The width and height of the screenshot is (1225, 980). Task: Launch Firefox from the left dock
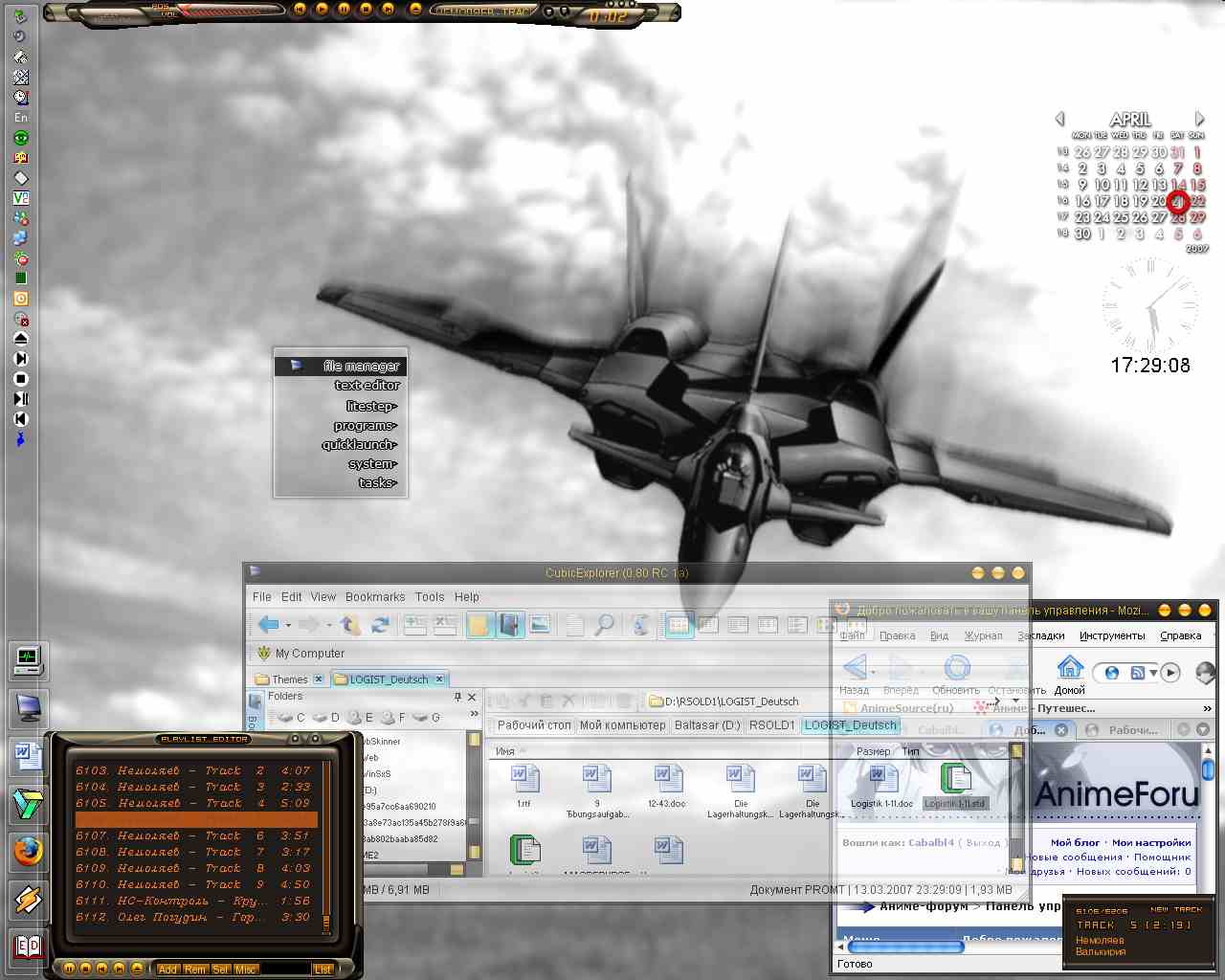pos(28,851)
